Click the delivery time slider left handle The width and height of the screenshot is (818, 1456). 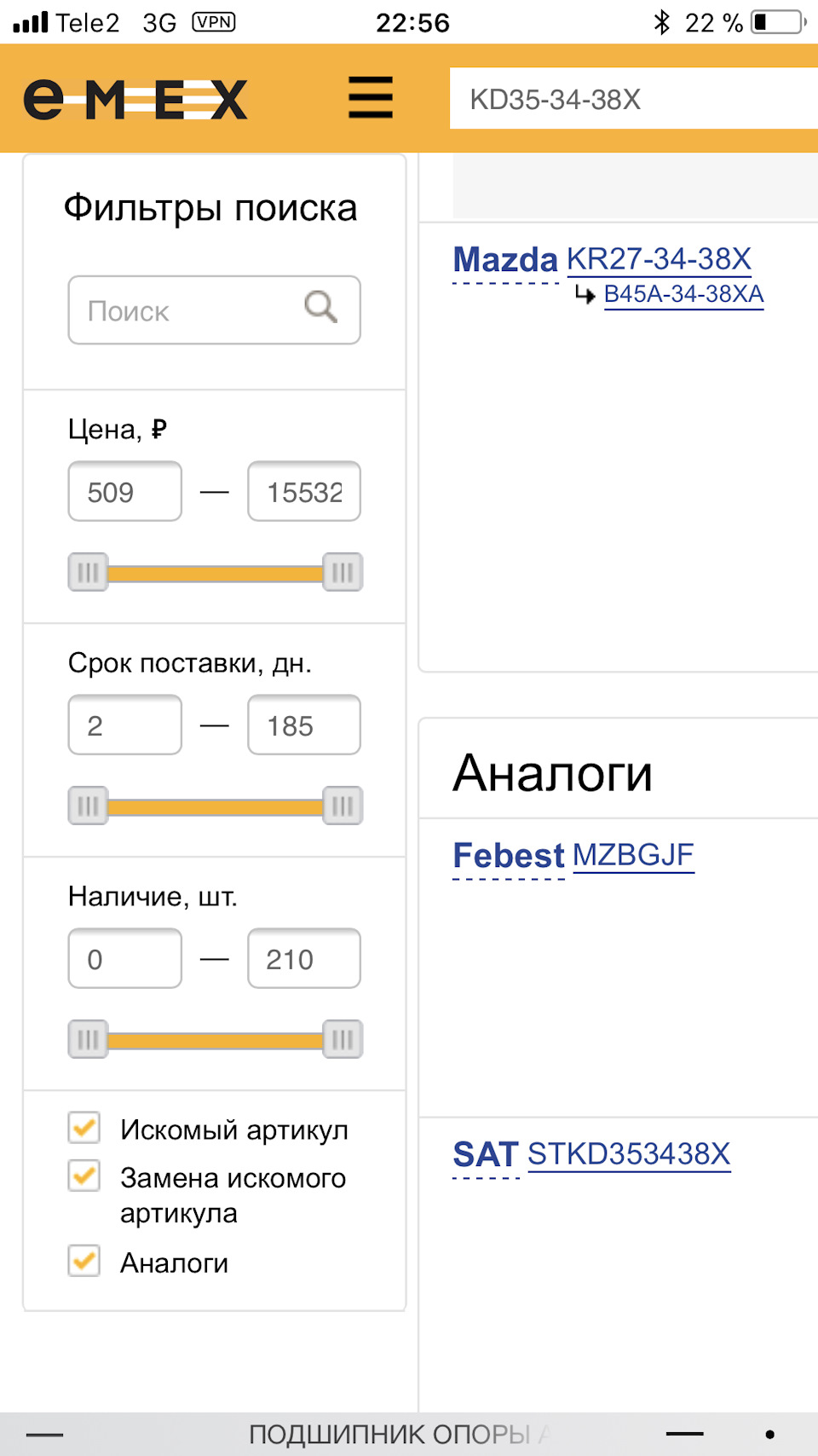click(88, 806)
